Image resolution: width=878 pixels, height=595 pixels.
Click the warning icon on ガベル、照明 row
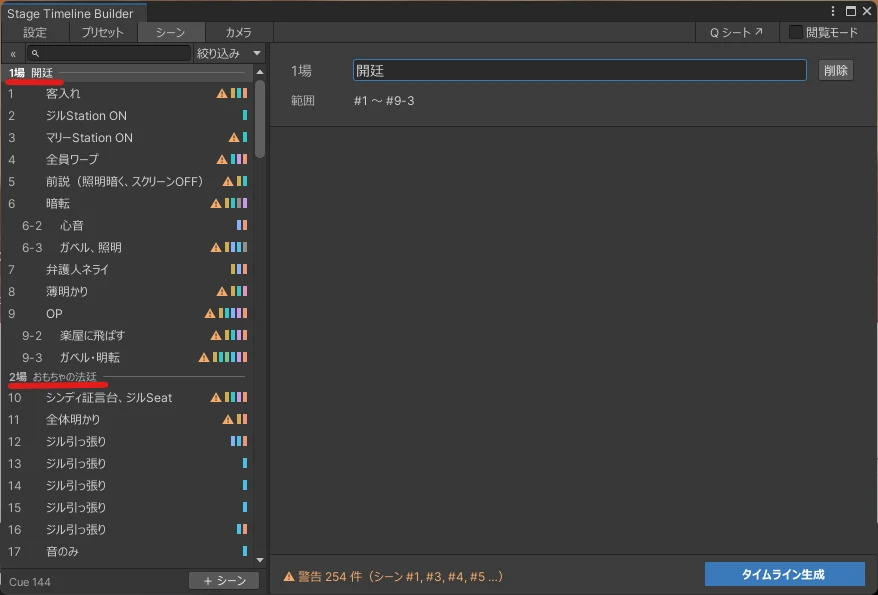tap(216, 247)
